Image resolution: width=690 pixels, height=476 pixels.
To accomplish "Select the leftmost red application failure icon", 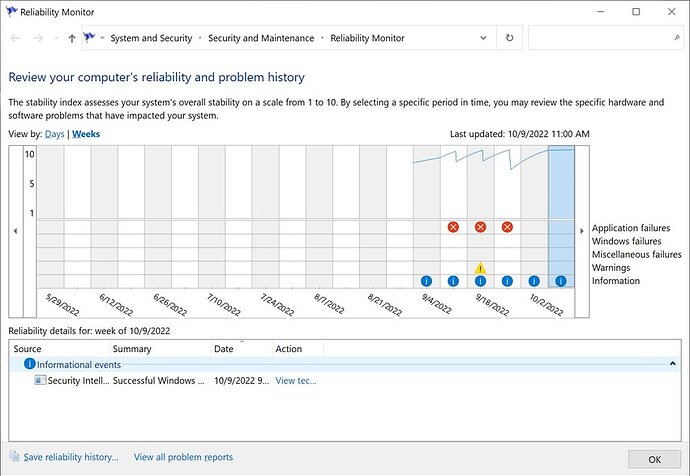I will [x=453, y=228].
